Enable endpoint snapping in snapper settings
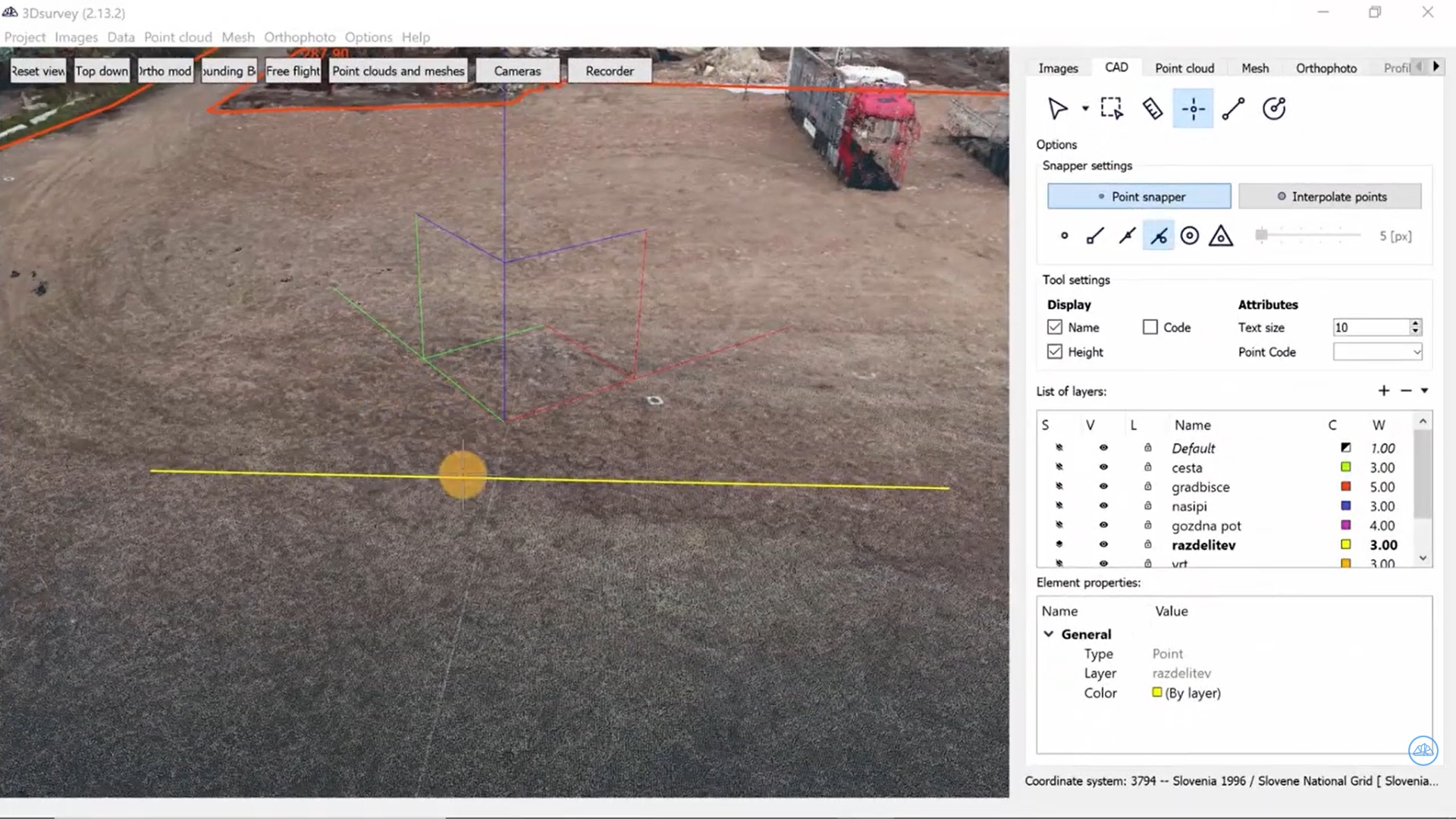This screenshot has height=819, width=1456. pos(1094,235)
